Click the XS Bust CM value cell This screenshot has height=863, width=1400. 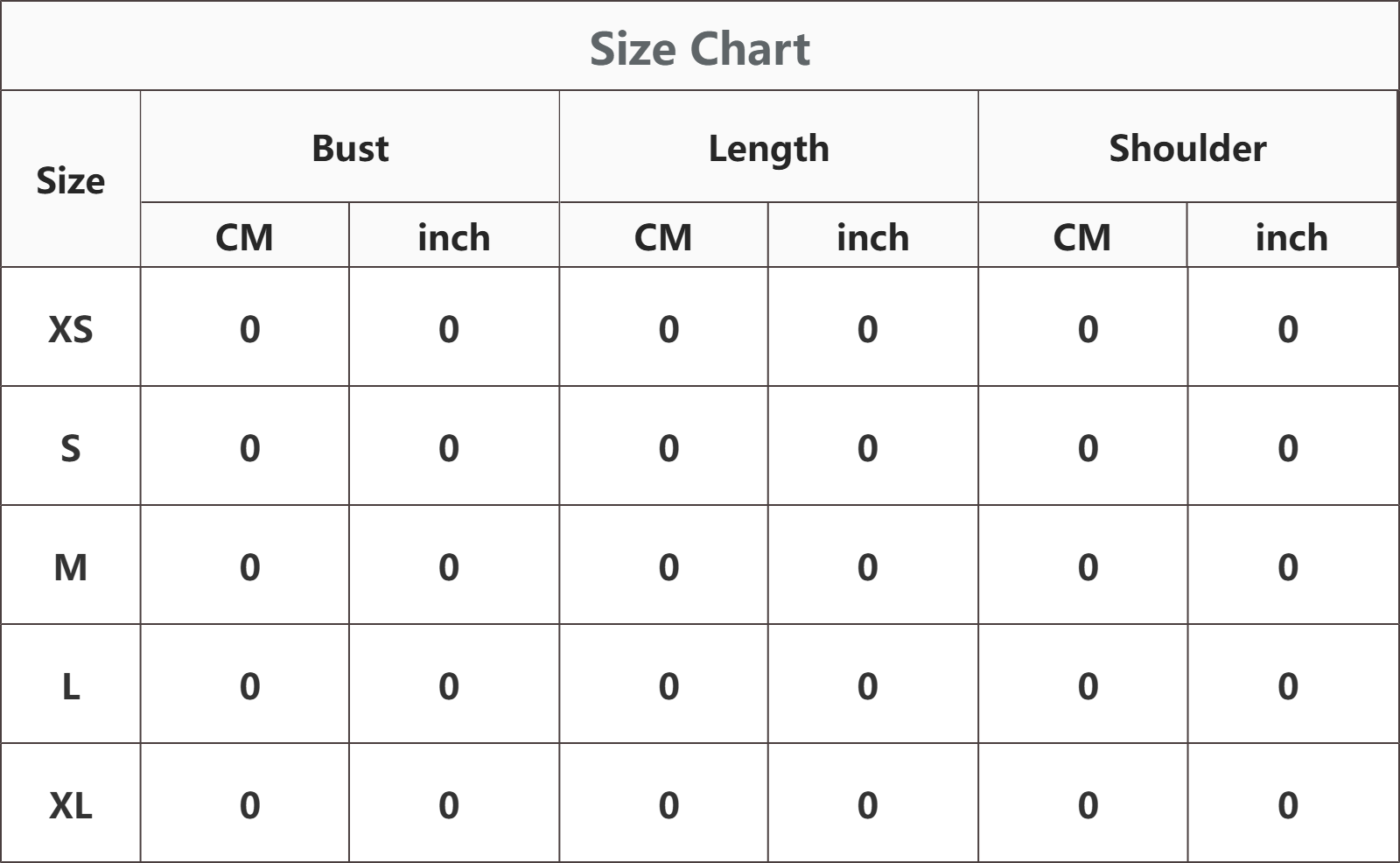point(244,327)
